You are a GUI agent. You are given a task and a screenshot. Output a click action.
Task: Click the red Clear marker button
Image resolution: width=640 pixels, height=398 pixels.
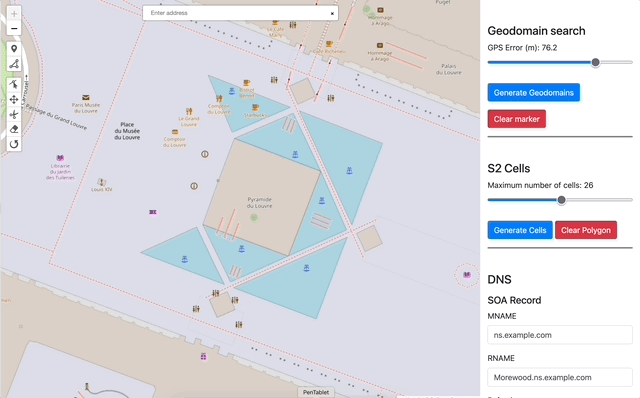pos(516,119)
